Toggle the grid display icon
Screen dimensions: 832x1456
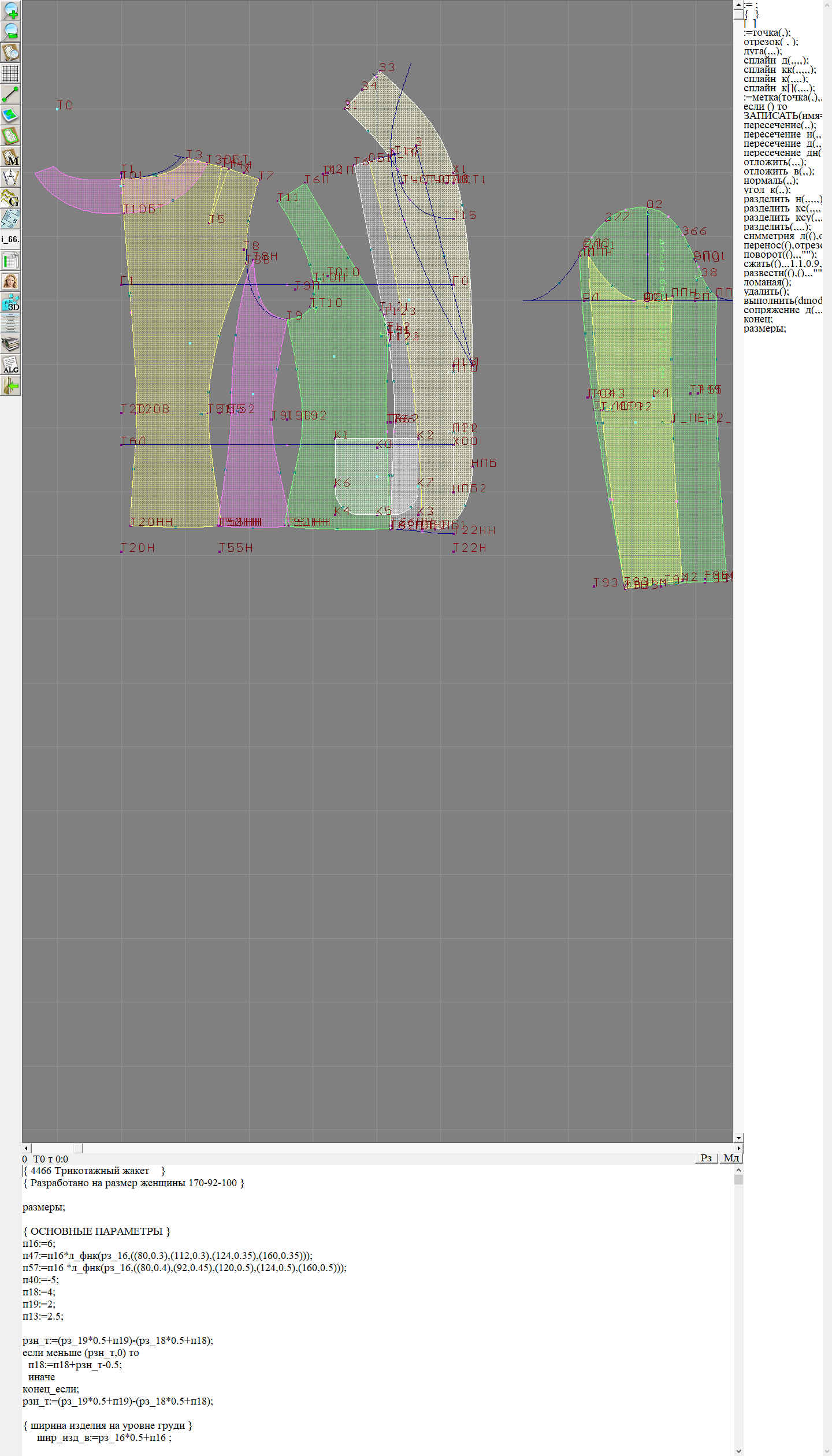click(10, 73)
